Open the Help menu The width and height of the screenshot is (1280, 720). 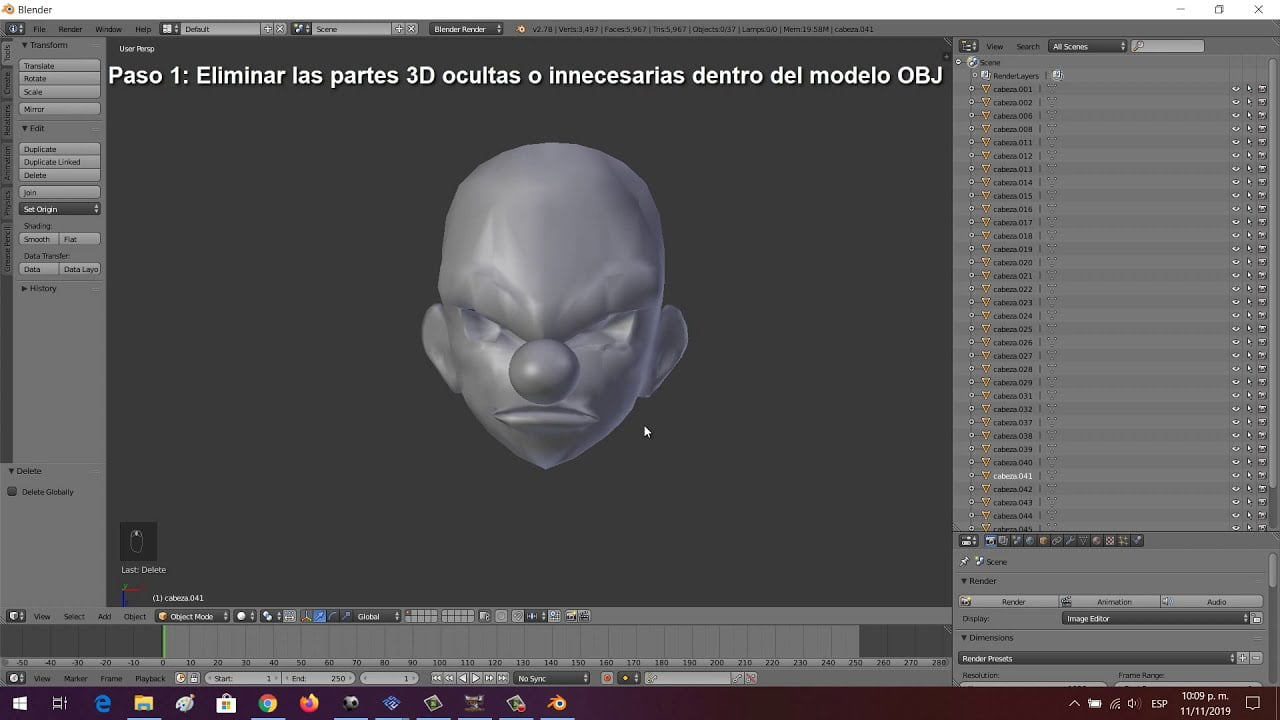click(x=143, y=29)
